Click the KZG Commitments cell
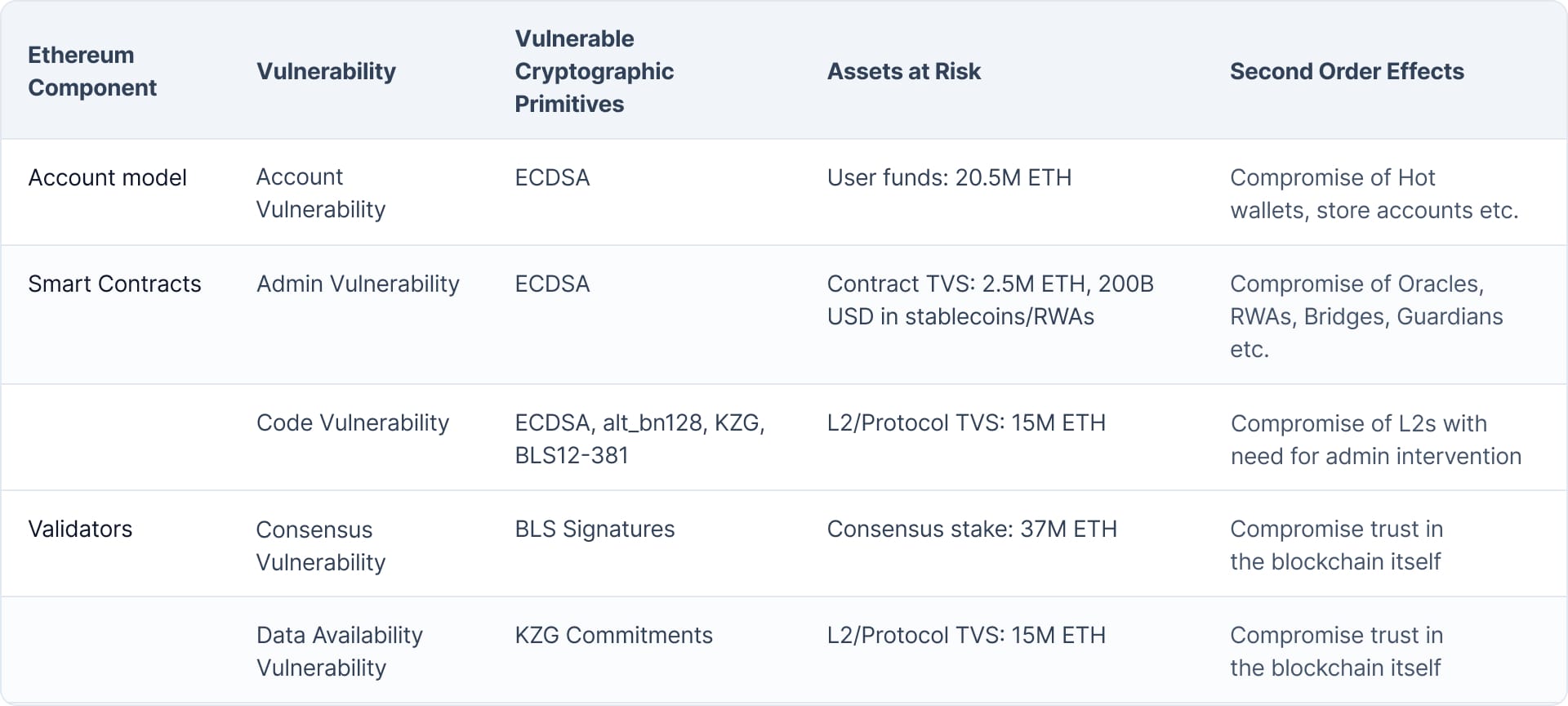 (x=613, y=635)
